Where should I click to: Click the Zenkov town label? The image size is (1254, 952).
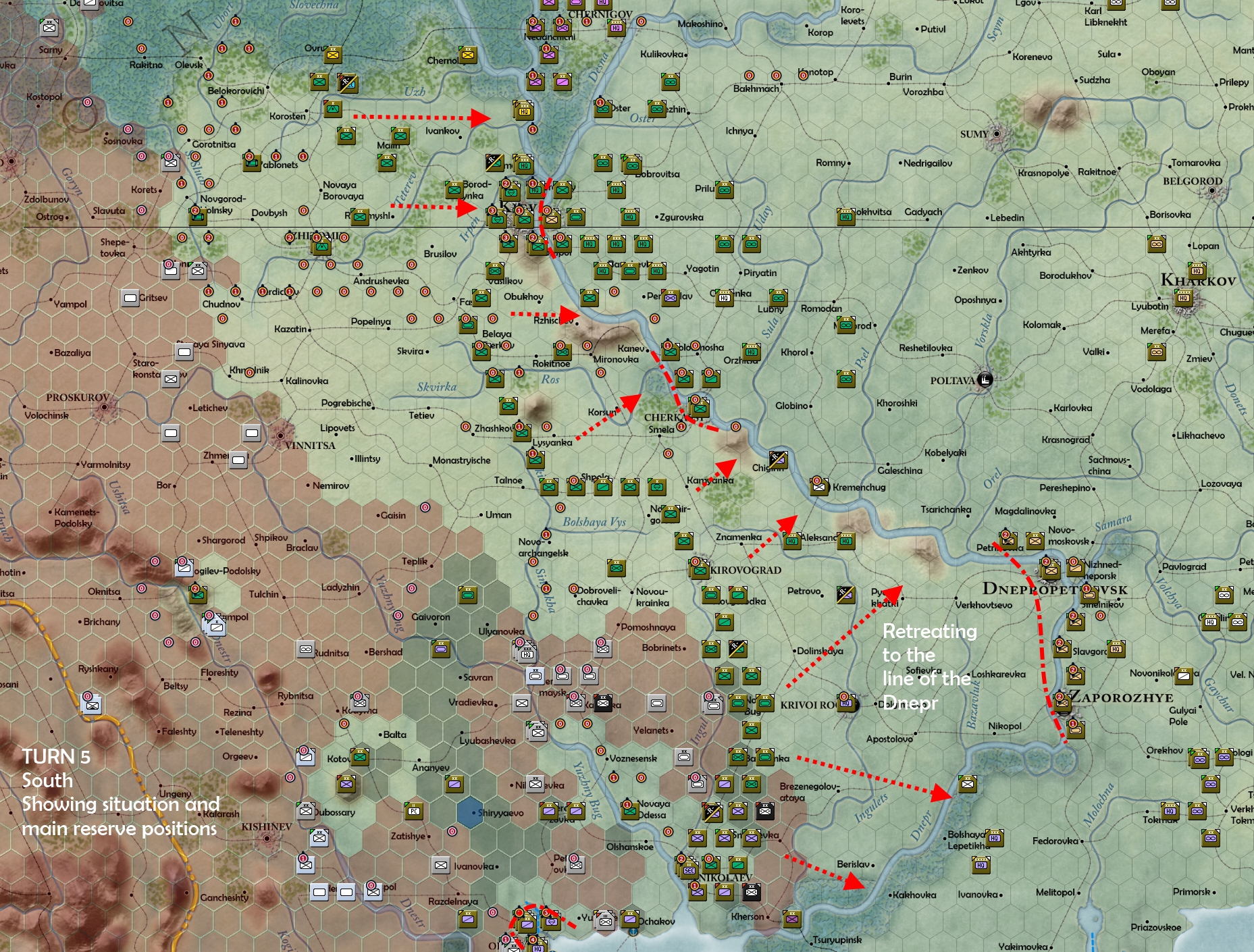972,270
